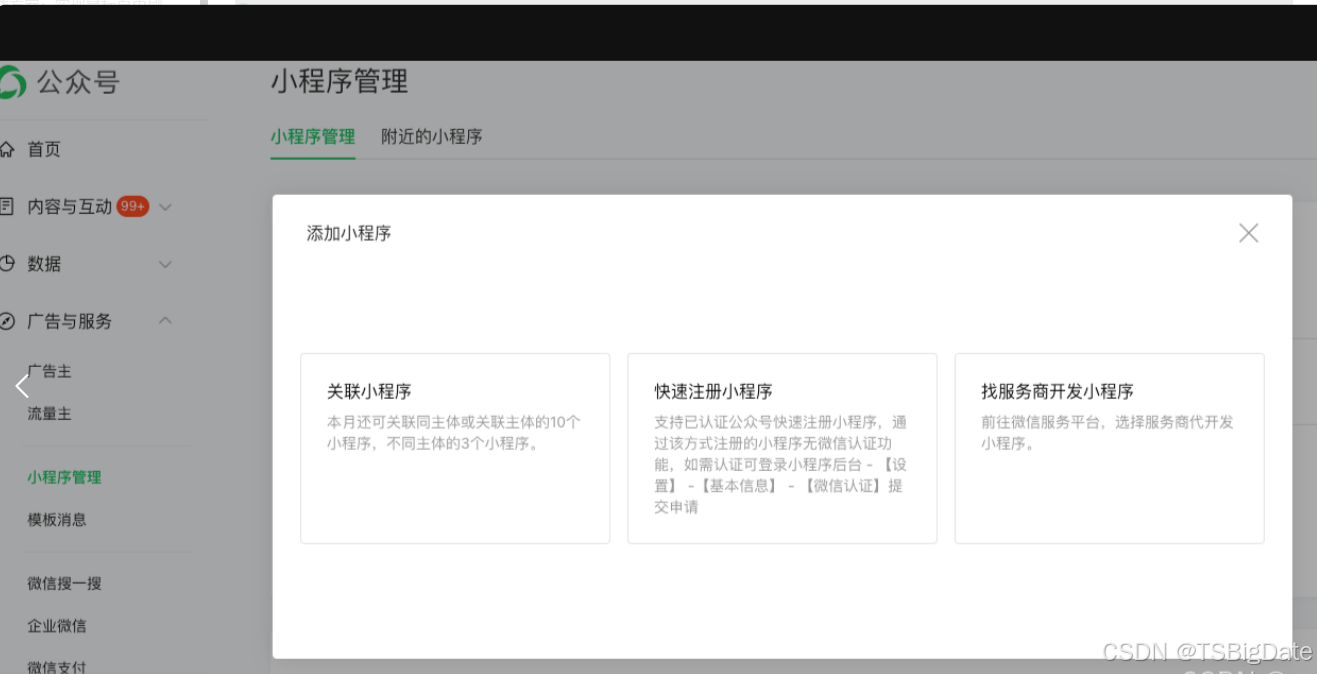The height and width of the screenshot is (674, 1317).
Task: Open 广告主 in the sidebar
Action: point(49,371)
